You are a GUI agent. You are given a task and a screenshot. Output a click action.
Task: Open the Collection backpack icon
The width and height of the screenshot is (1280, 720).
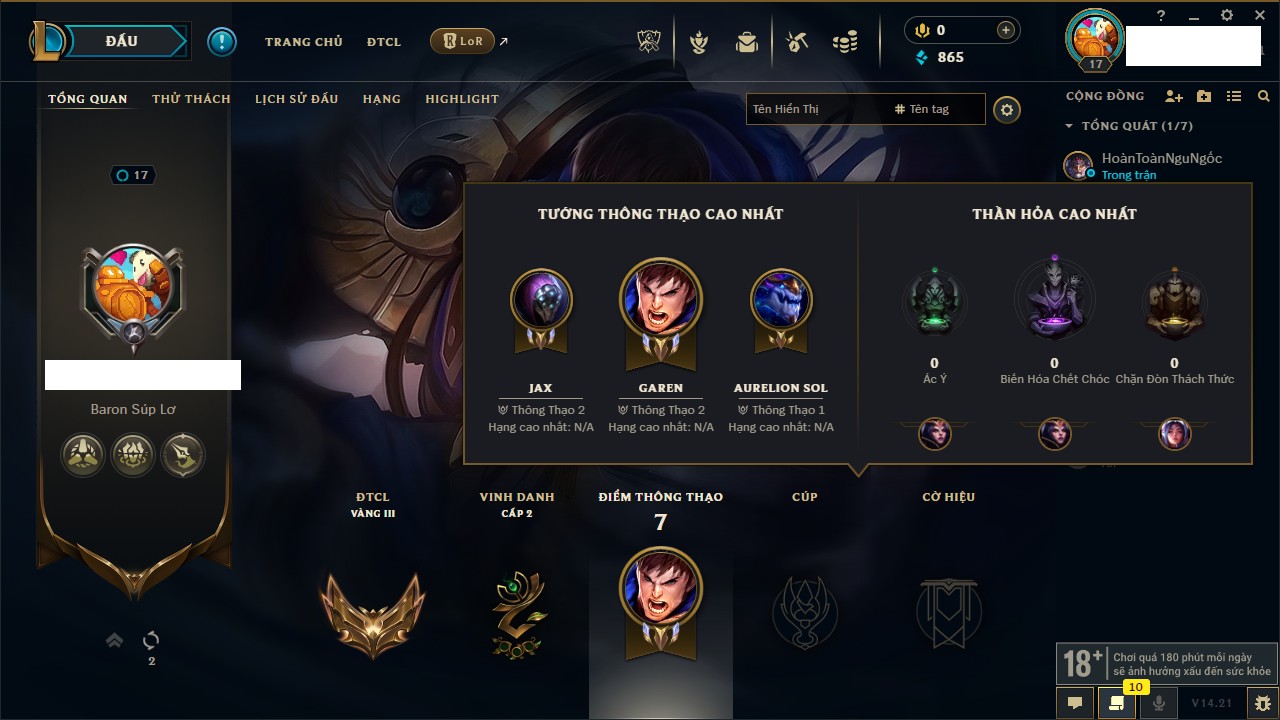(x=746, y=42)
